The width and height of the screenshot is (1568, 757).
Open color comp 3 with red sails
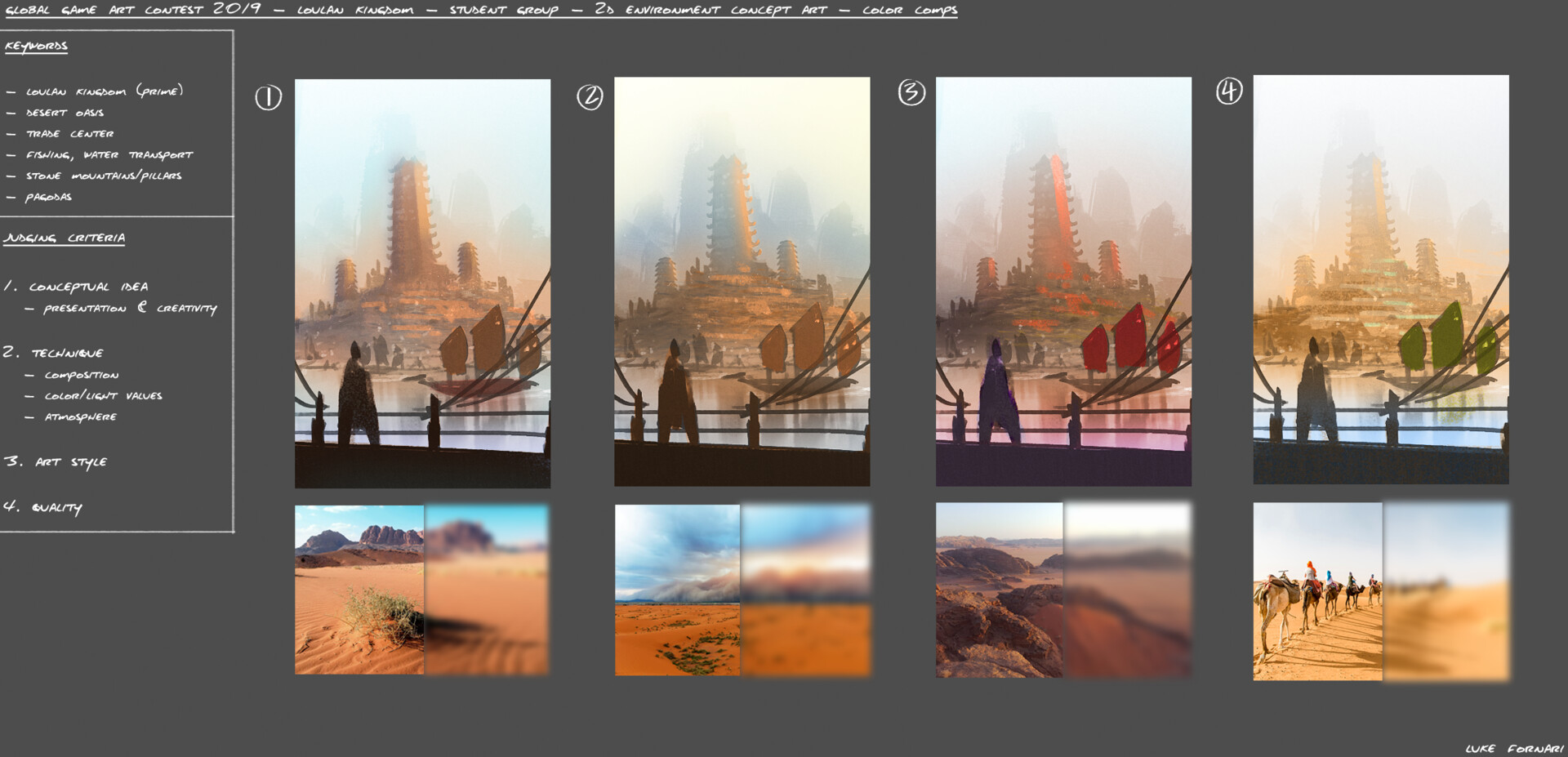point(1063,282)
